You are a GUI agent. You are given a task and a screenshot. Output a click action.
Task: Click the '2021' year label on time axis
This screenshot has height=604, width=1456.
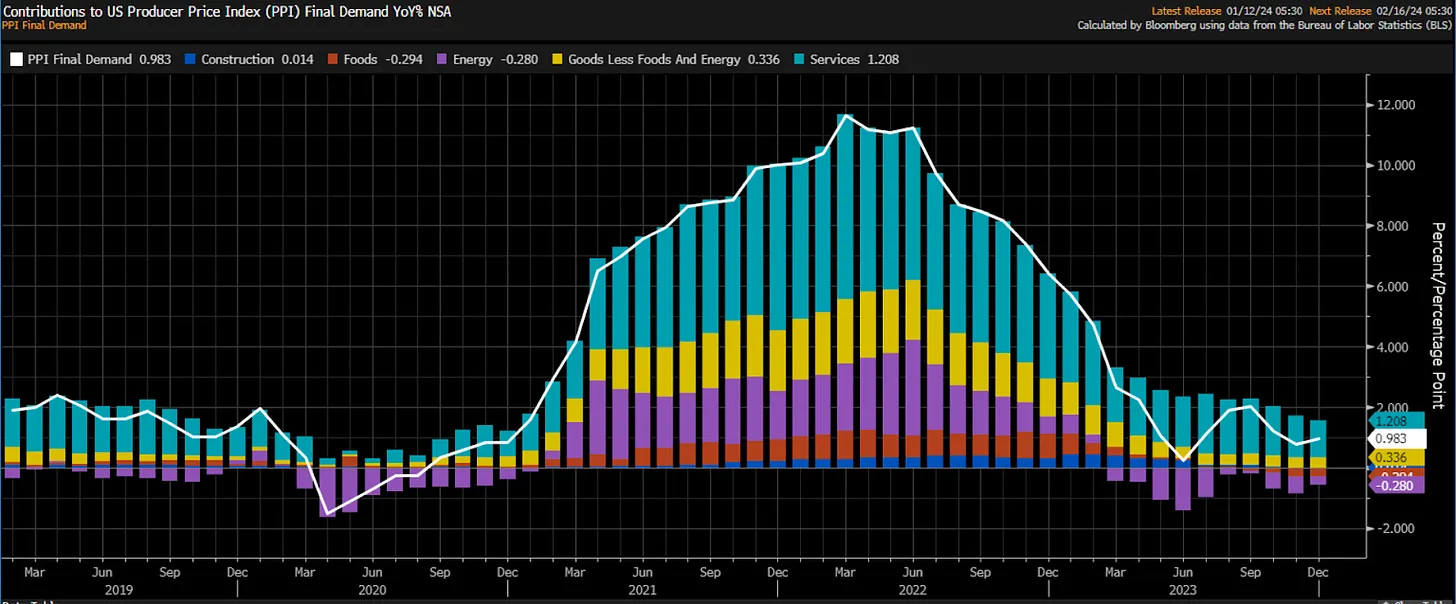click(641, 591)
